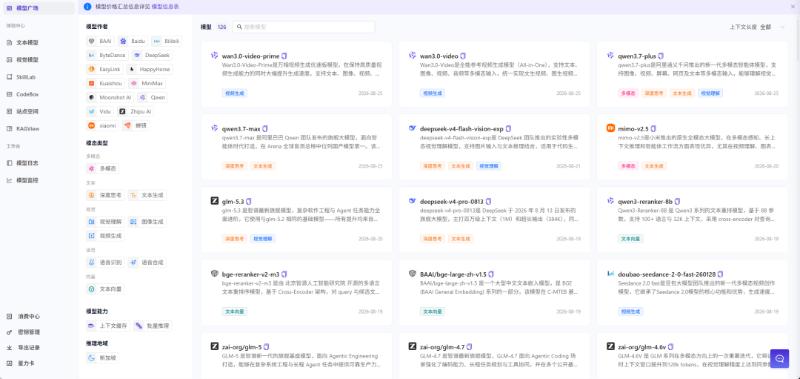Click the doubao-seedance card logo icon

point(610,274)
